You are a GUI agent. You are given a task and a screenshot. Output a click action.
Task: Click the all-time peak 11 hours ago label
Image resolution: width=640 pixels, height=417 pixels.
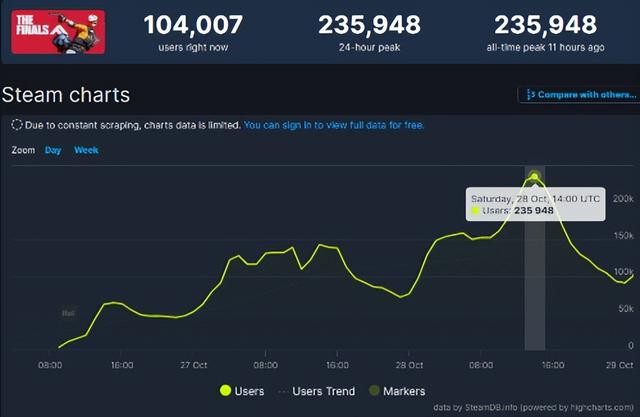pyautogui.click(x=545, y=47)
